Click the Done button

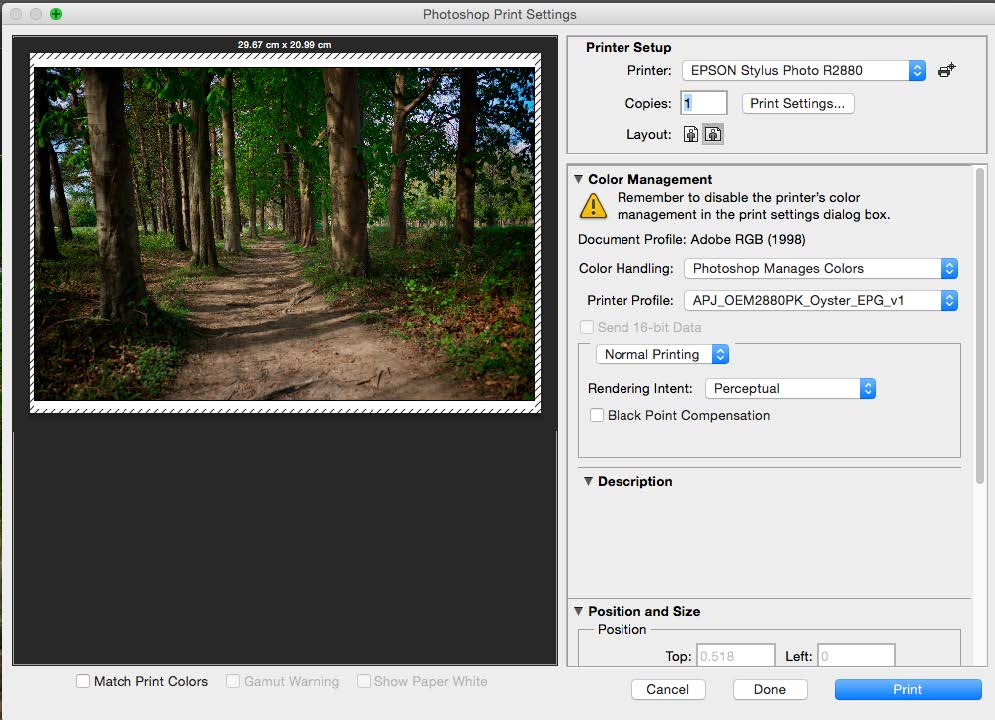click(769, 689)
